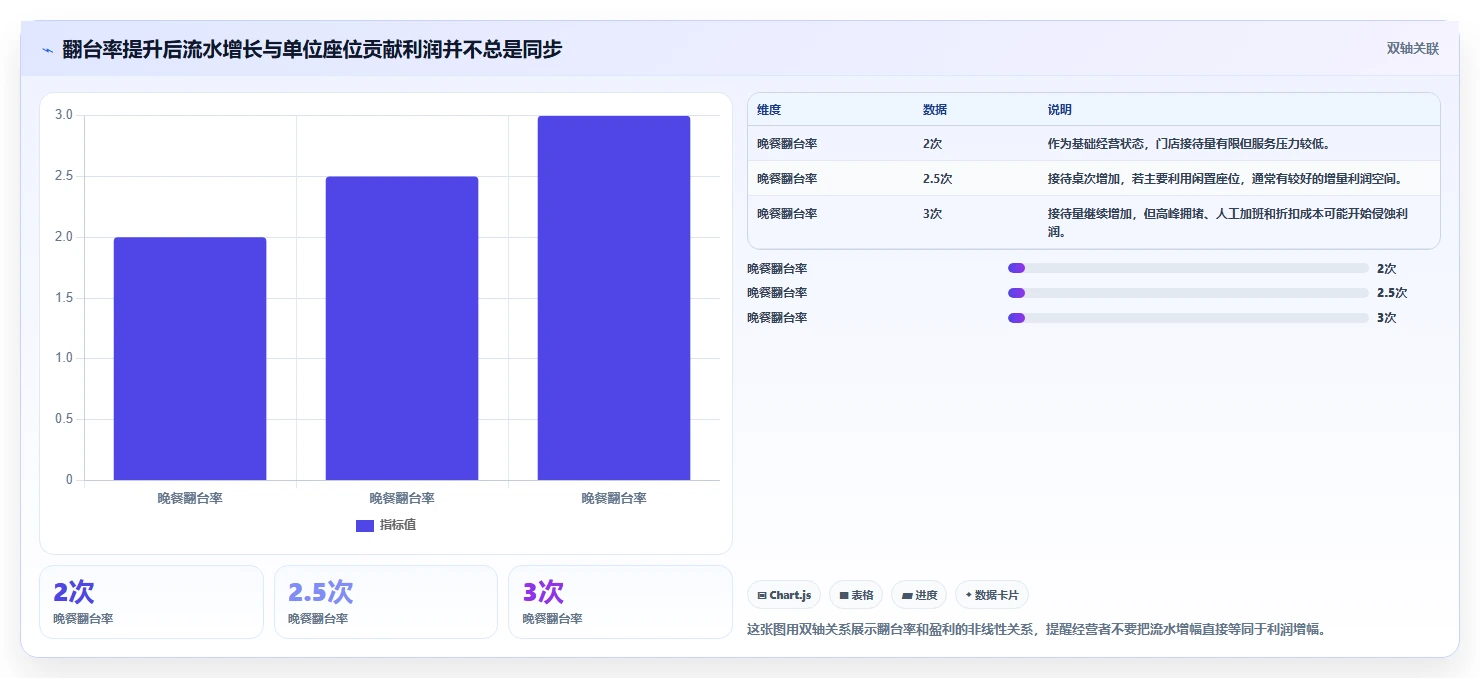
Task: Click the table cell showing 3次
Action: click(932, 214)
